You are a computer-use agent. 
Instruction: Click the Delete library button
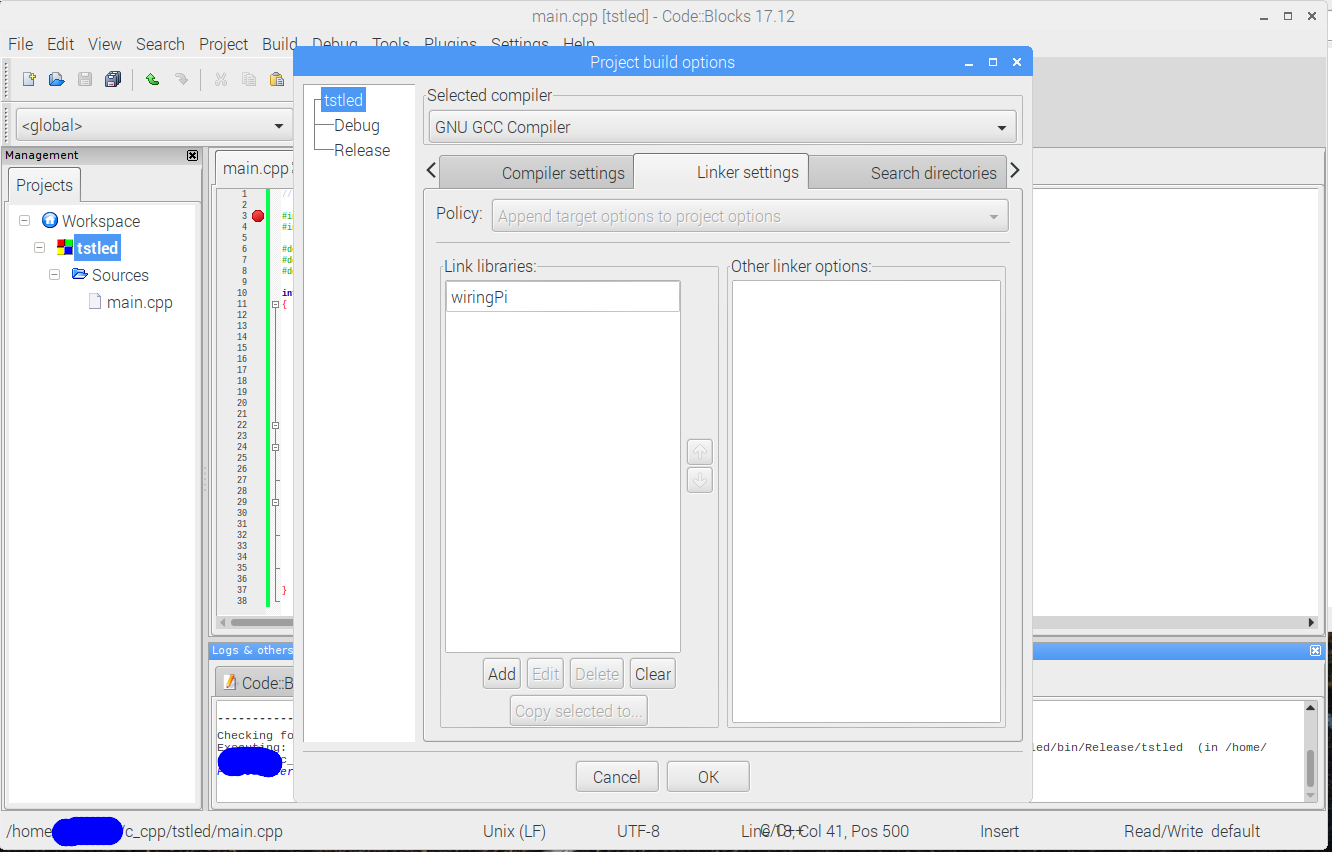coord(597,674)
